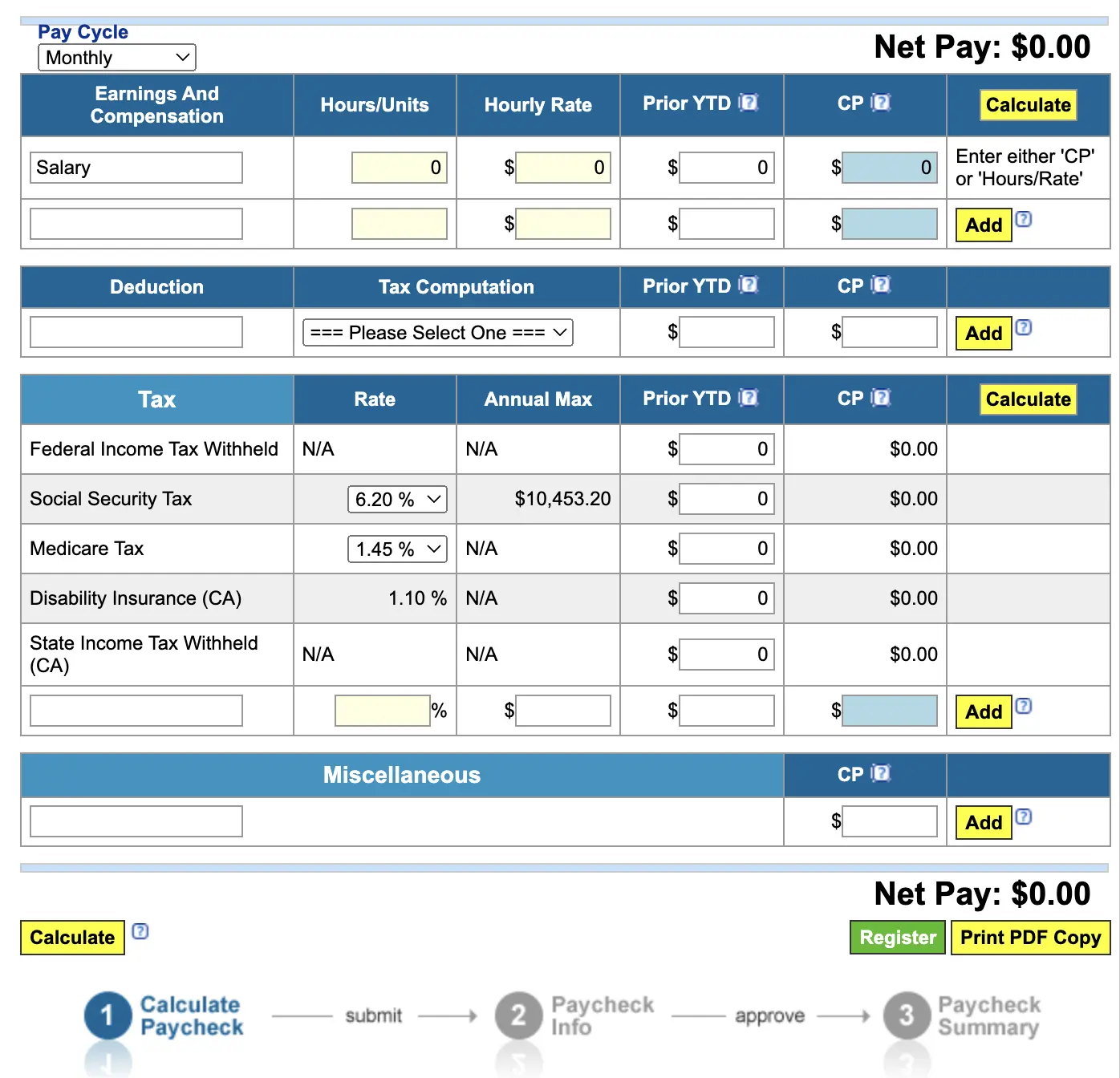This screenshot has height=1078, width=1120.
Task: Click the Federal Income Tax Prior YTD field
Action: point(726,449)
